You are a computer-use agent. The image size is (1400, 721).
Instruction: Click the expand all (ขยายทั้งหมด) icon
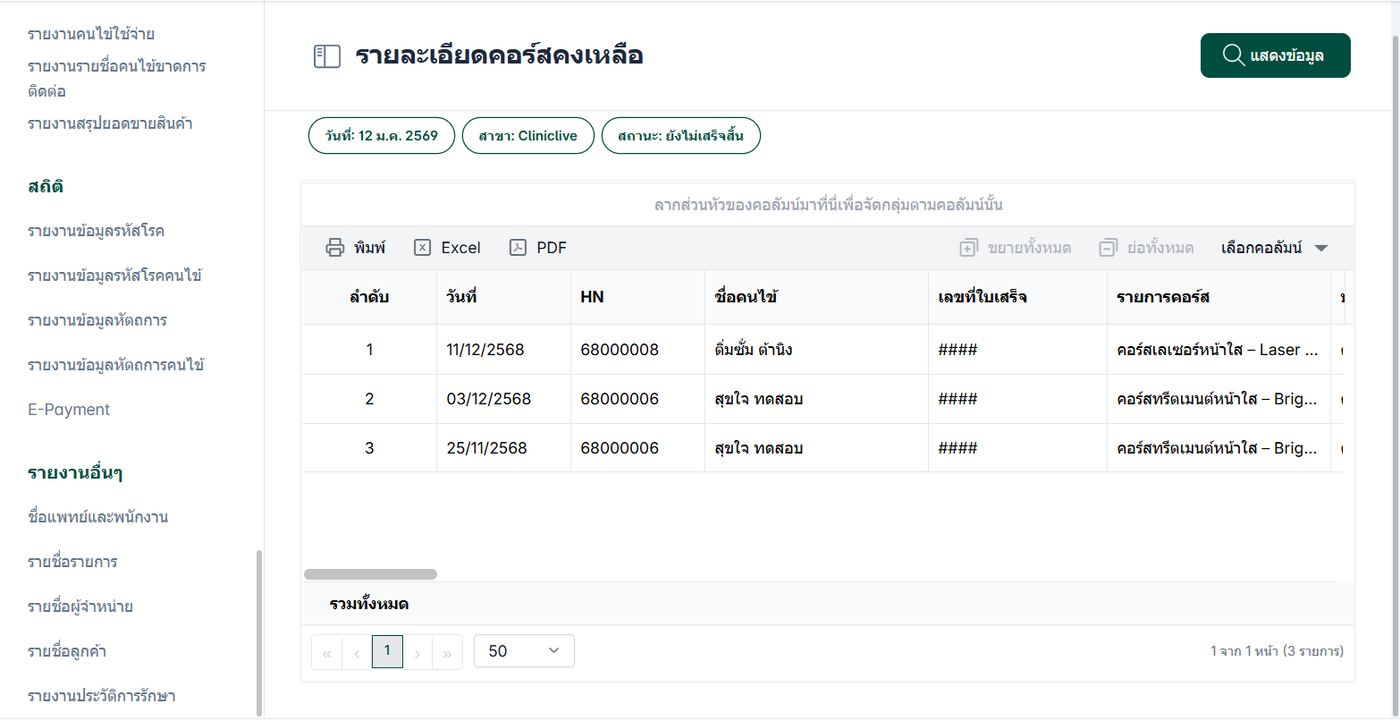(968, 248)
